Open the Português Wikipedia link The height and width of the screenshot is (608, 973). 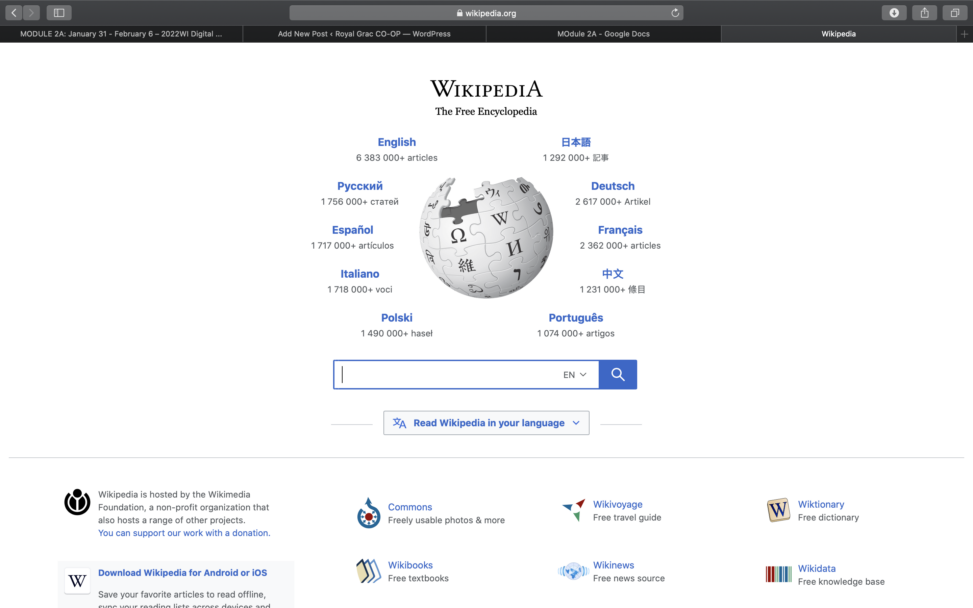coord(576,318)
